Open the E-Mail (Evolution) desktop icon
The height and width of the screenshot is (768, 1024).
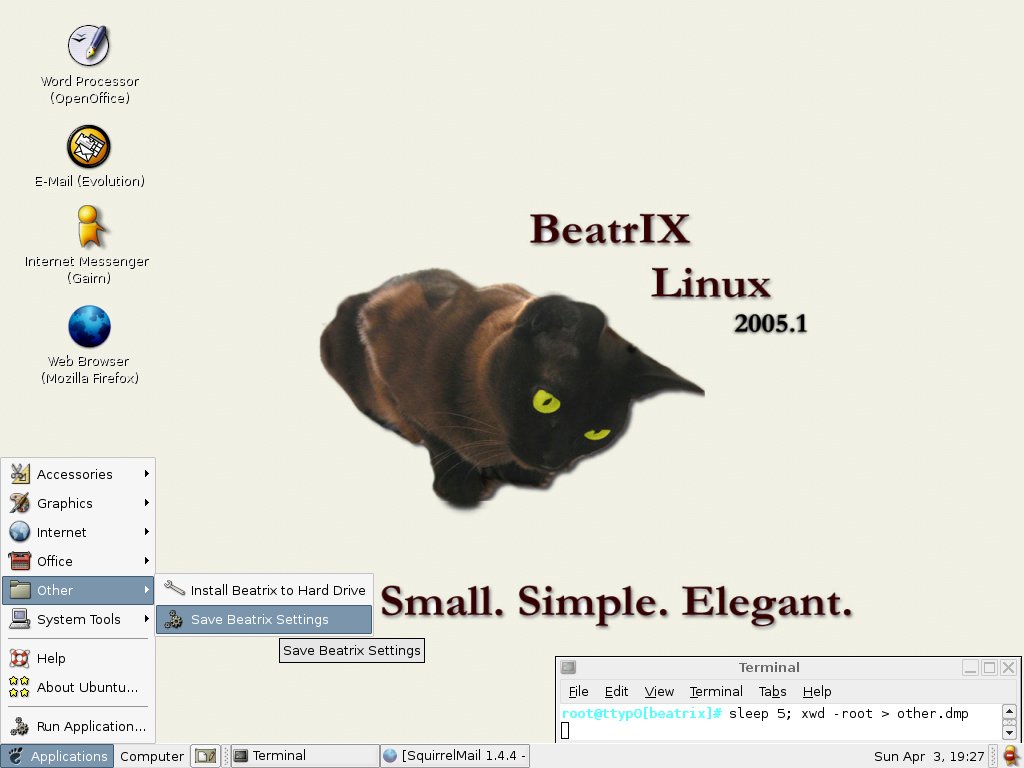pyautogui.click(x=89, y=146)
